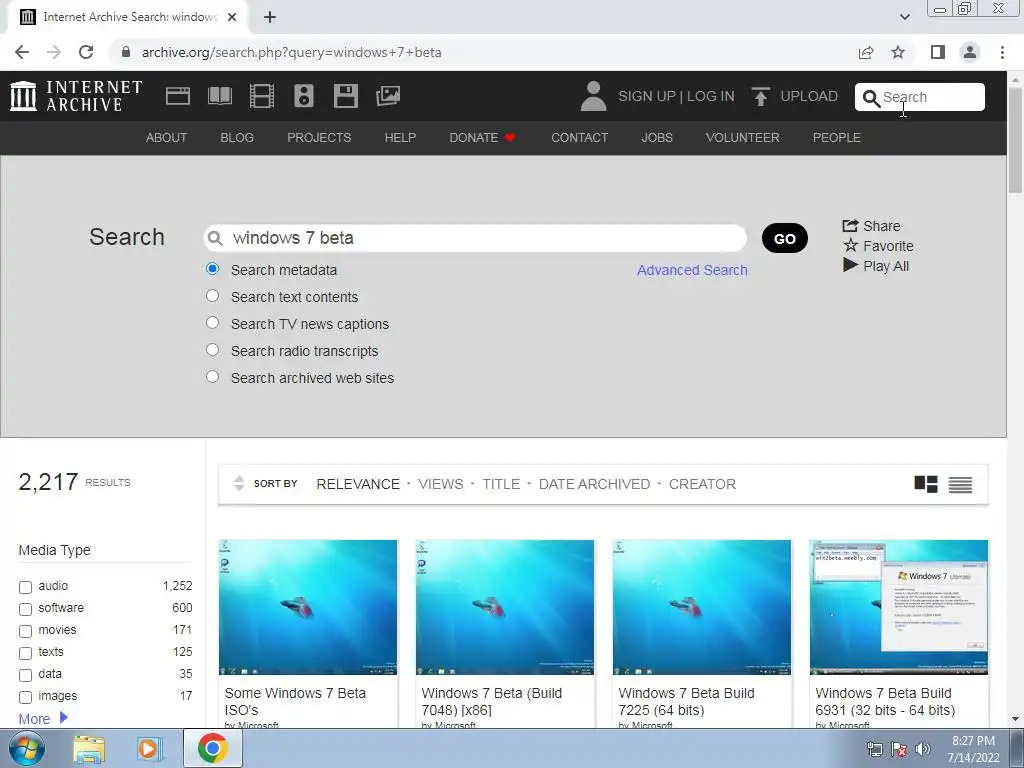Click the Favorite star option
Viewport: 1024px width, 768px height.
(878, 246)
